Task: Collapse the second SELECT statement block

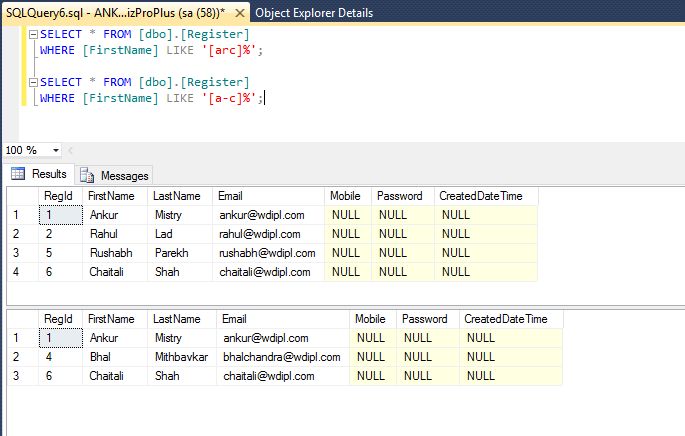Action: 32,82
